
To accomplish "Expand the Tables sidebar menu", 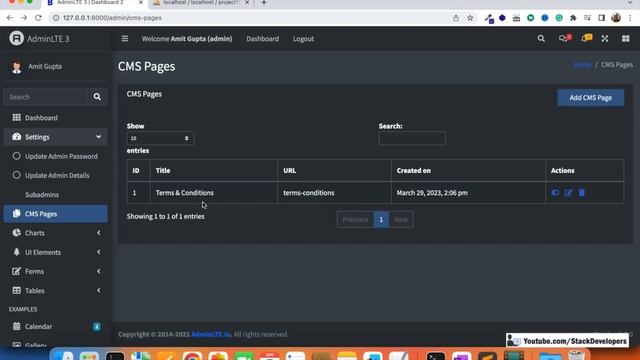I will 56,291.
